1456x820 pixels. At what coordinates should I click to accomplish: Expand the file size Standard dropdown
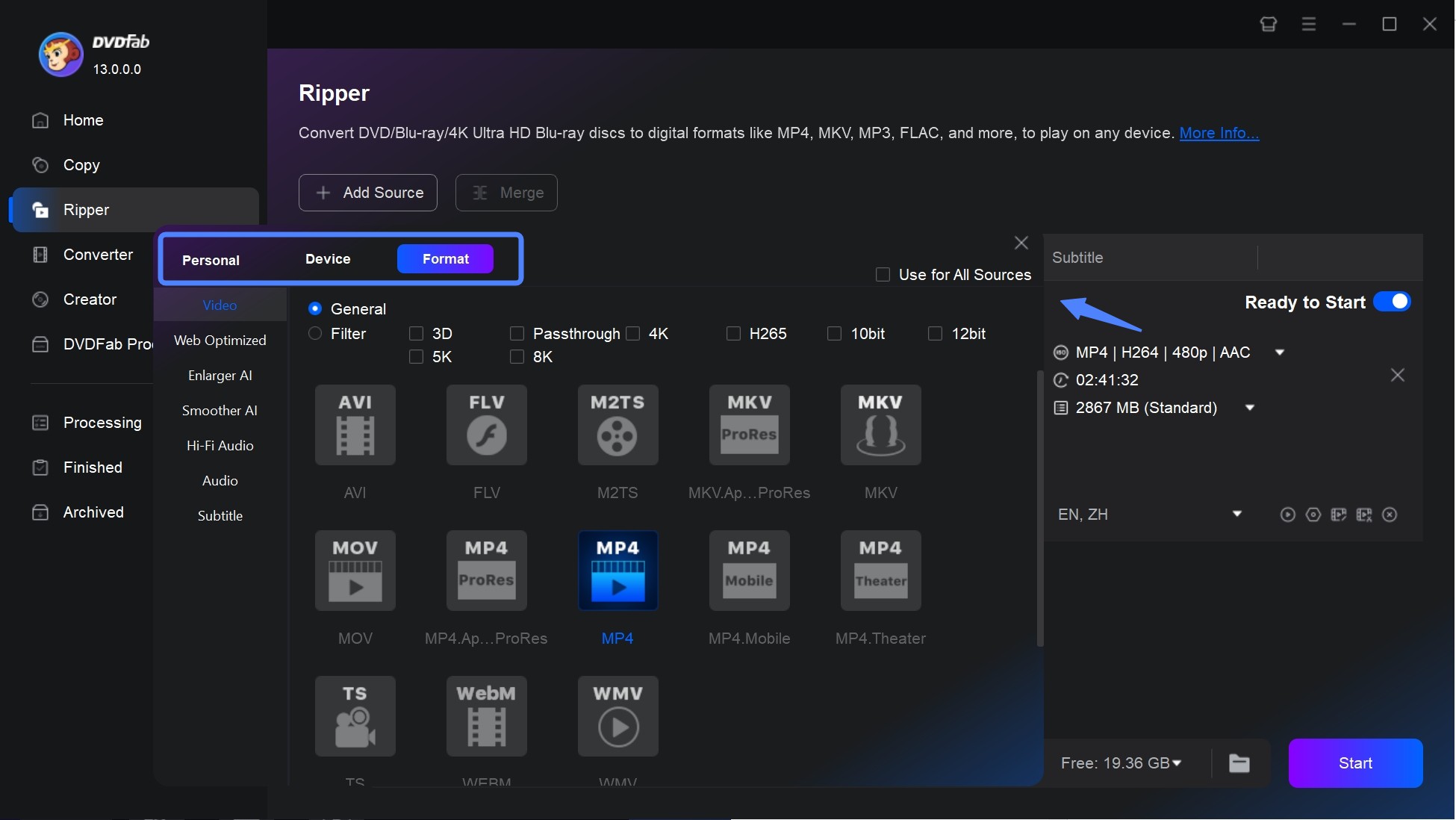pos(1249,407)
